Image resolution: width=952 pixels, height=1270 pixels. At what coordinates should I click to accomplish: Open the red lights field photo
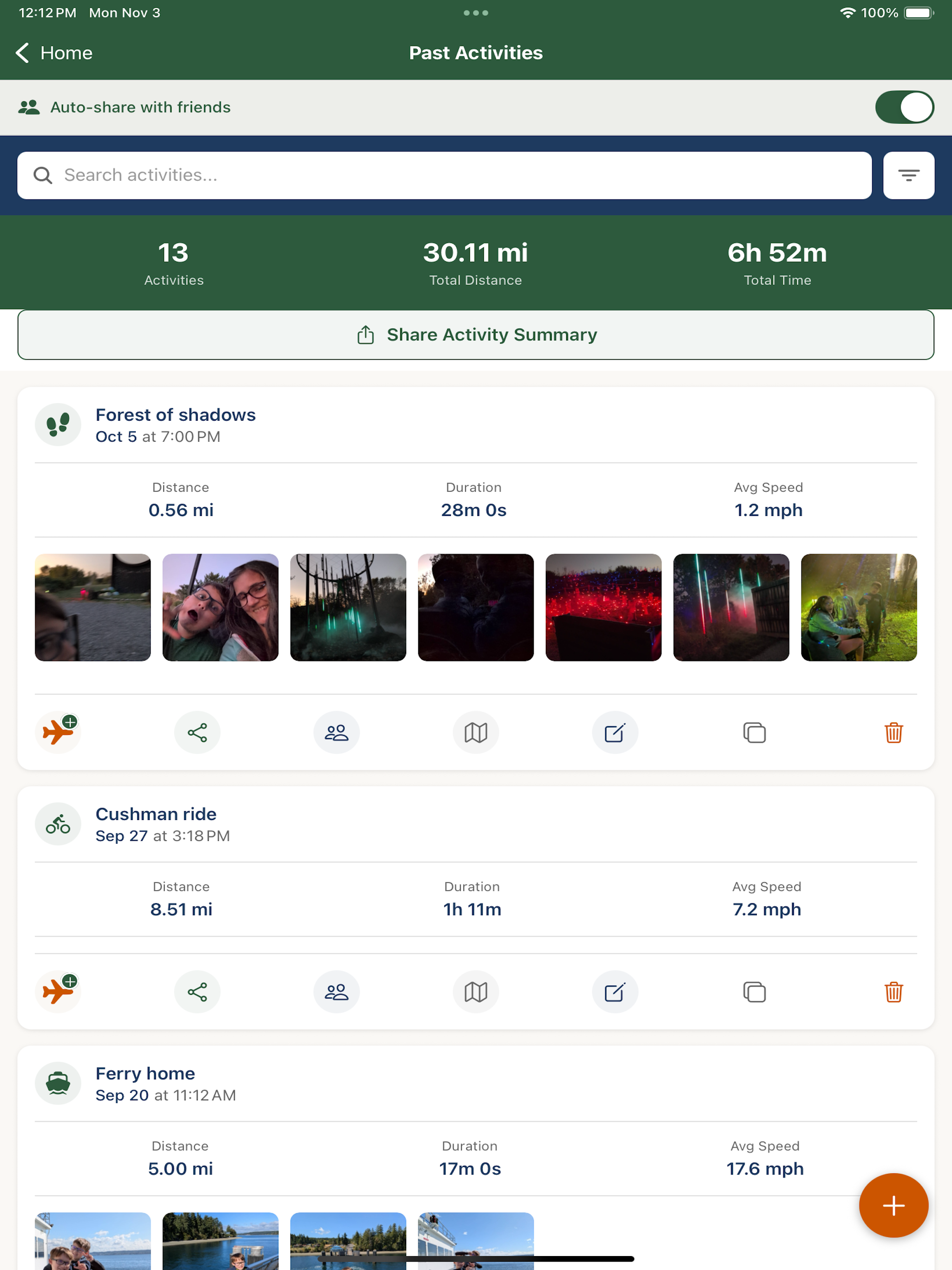click(x=603, y=608)
